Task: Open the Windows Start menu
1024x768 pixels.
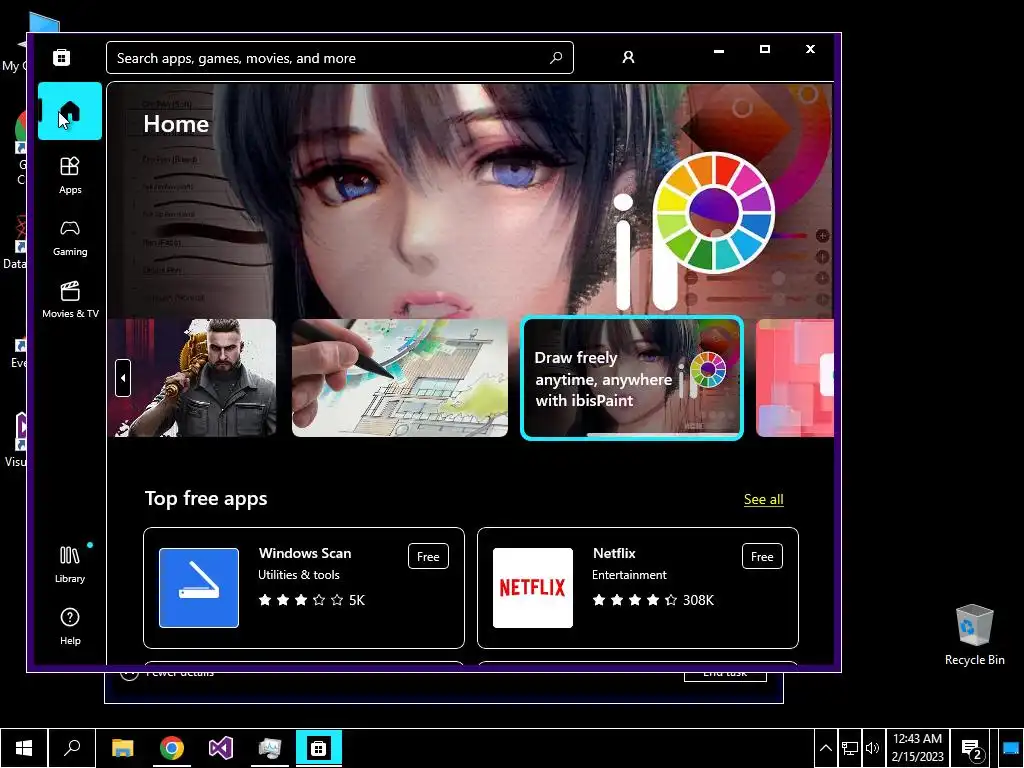Action: [x=24, y=748]
